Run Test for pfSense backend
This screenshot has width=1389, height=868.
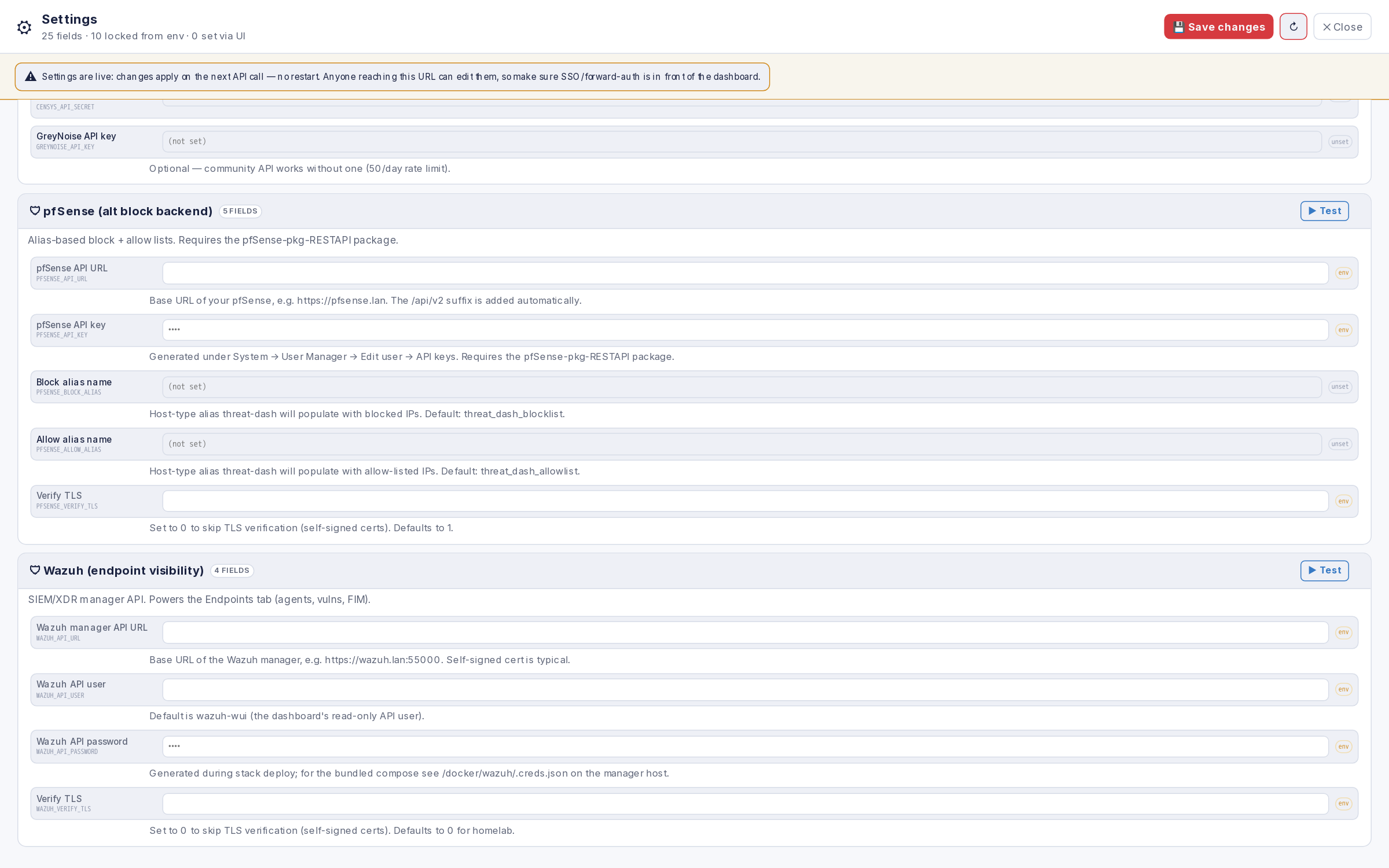[1324, 211]
